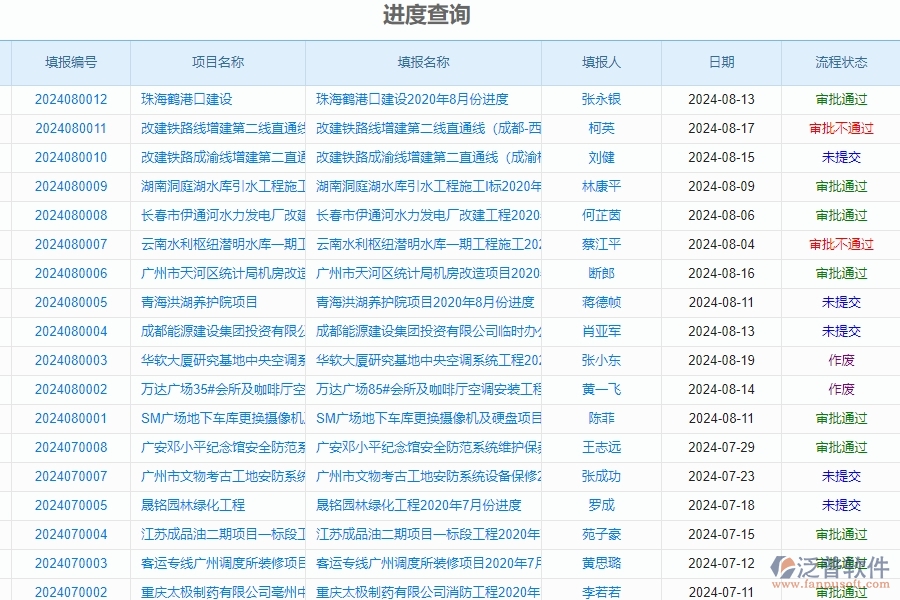900x600 pixels.
Task: Open record 2024080012 for 珠海鹤港口建设
Action: pyautogui.click(x=67, y=99)
